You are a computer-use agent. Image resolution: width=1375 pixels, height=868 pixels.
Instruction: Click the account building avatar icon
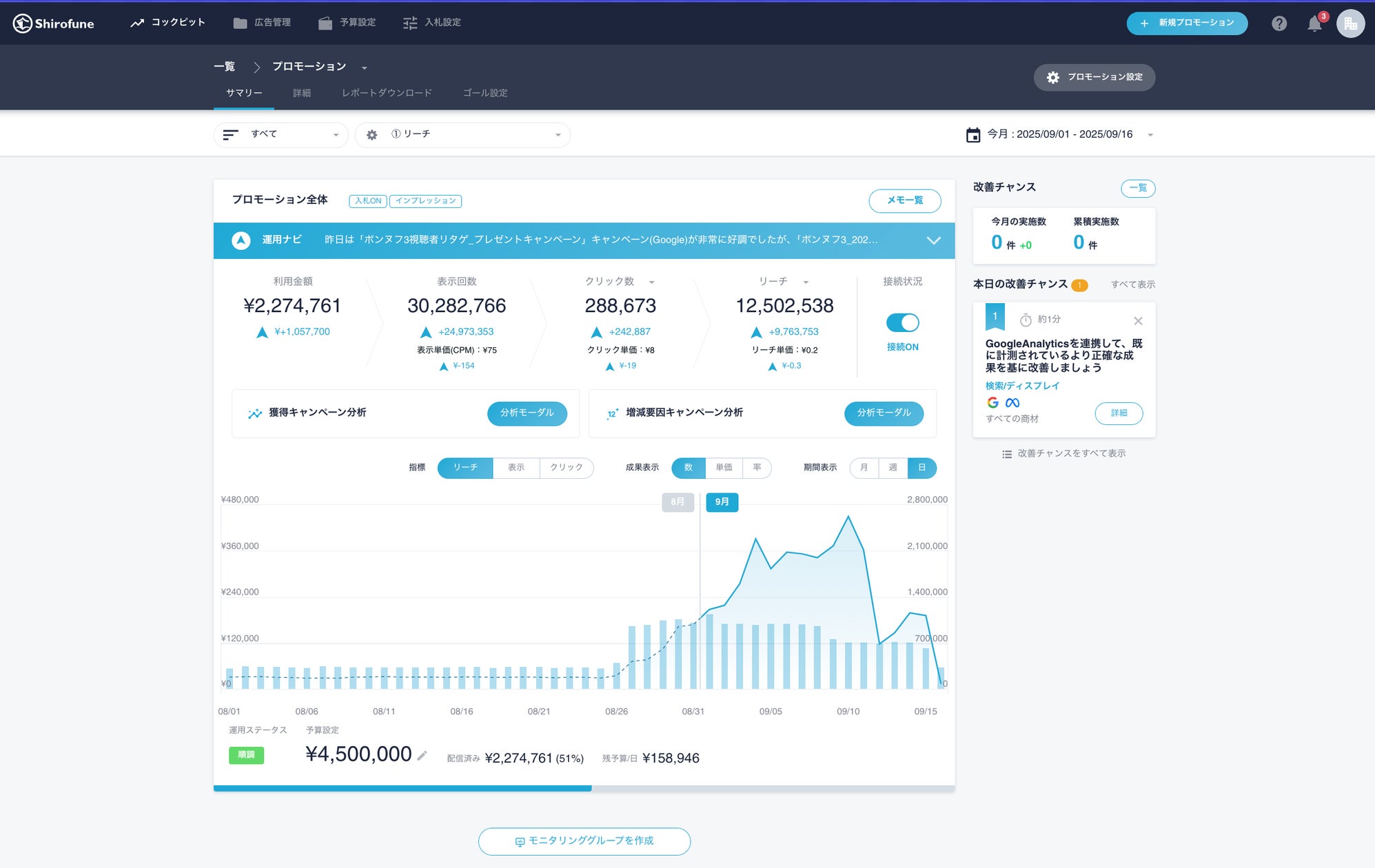coord(1350,23)
